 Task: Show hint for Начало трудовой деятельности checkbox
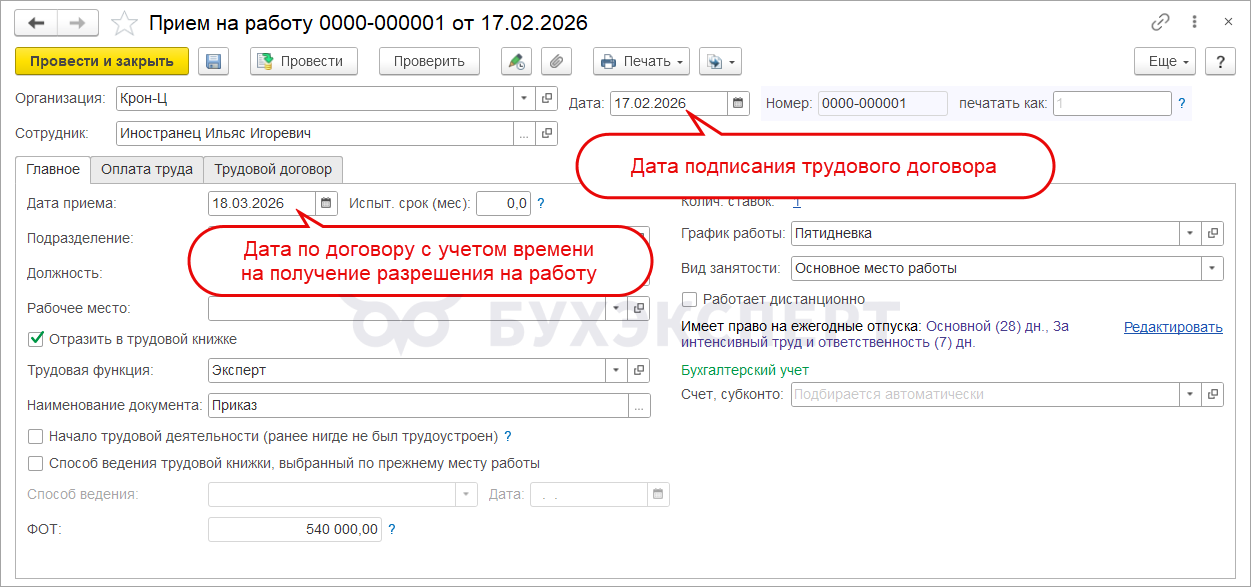[x=508, y=436]
